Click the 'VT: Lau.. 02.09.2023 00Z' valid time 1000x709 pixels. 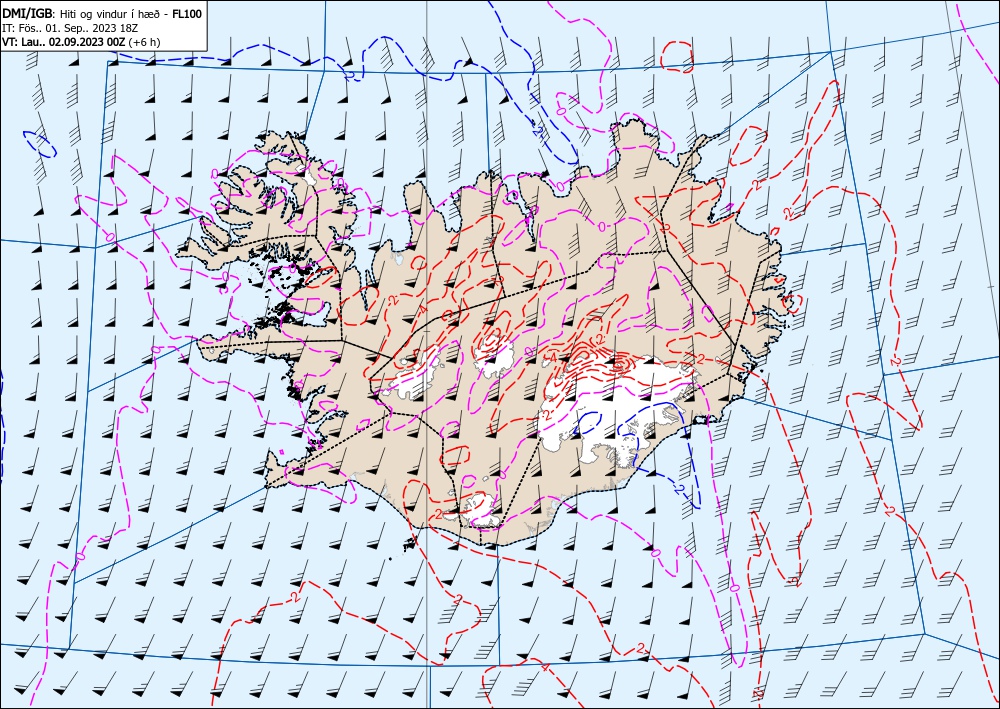[64, 42]
